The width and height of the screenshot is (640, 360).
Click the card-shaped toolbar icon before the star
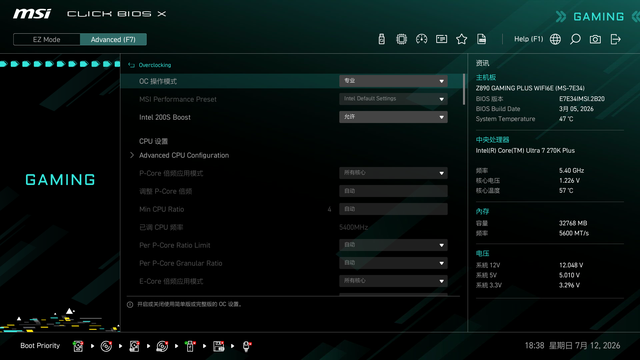click(x=441, y=39)
